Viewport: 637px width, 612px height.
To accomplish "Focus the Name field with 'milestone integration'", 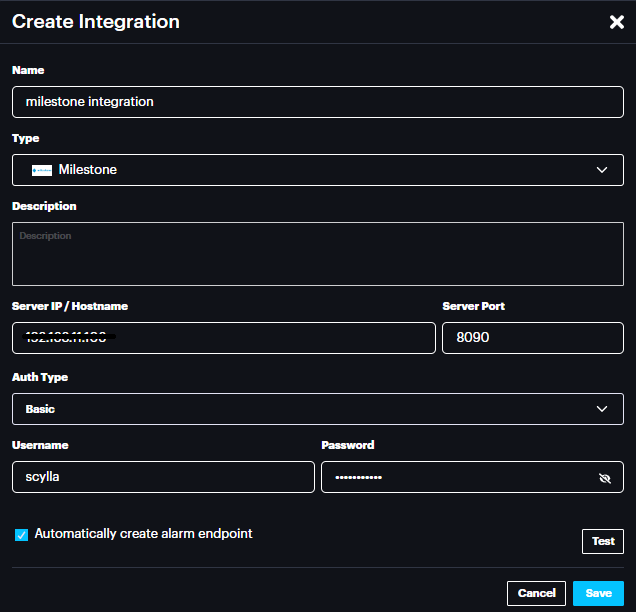I will (317, 102).
